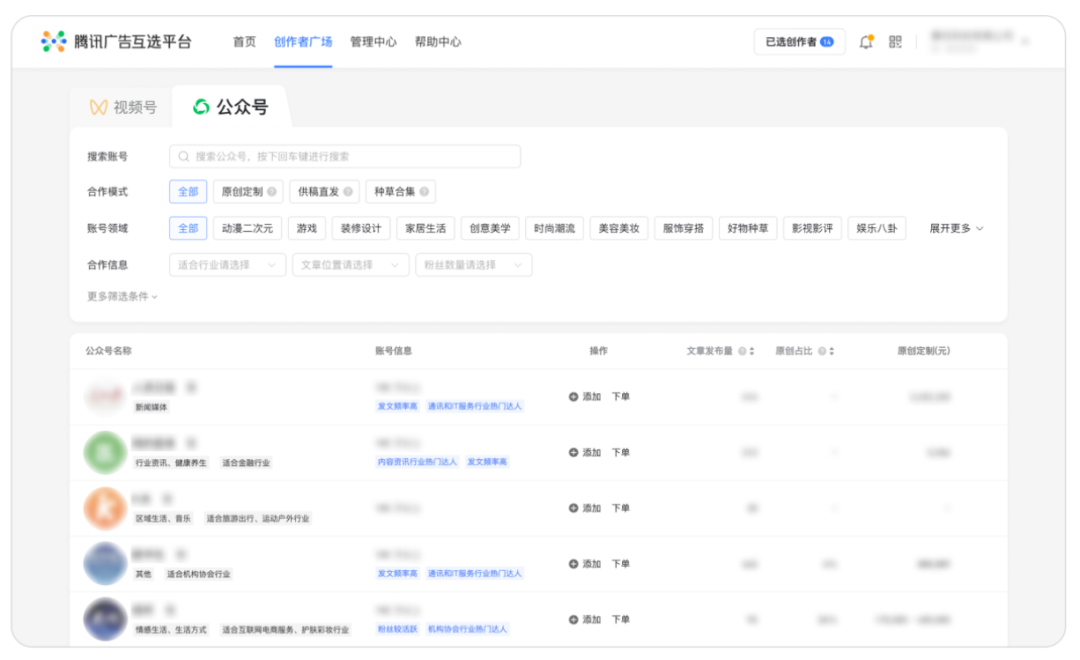Click the notification bell icon
The height and width of the screenshot is (660, 1080).
tap(866, 42)
